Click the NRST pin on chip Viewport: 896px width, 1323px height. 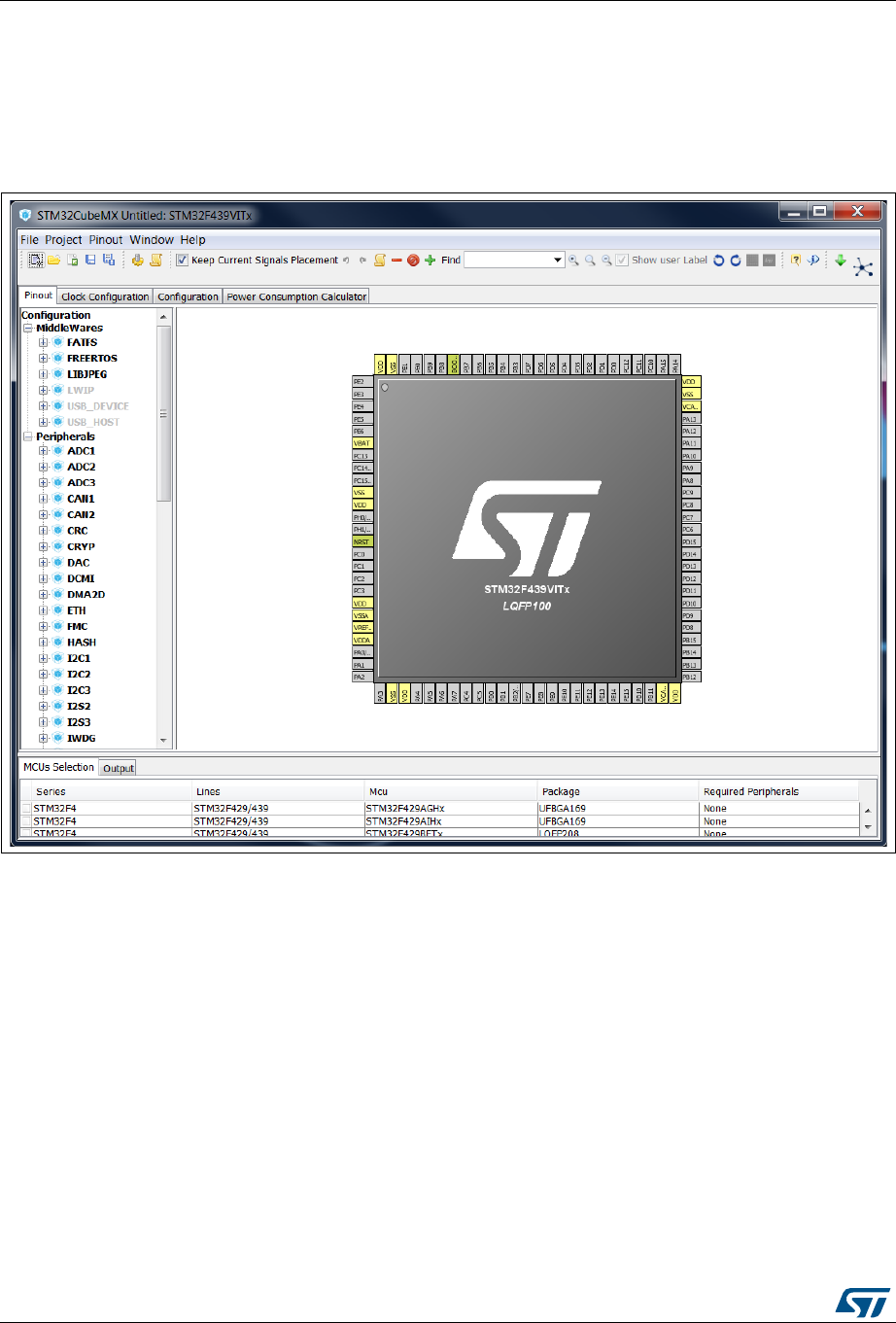[x=363, y=541]
